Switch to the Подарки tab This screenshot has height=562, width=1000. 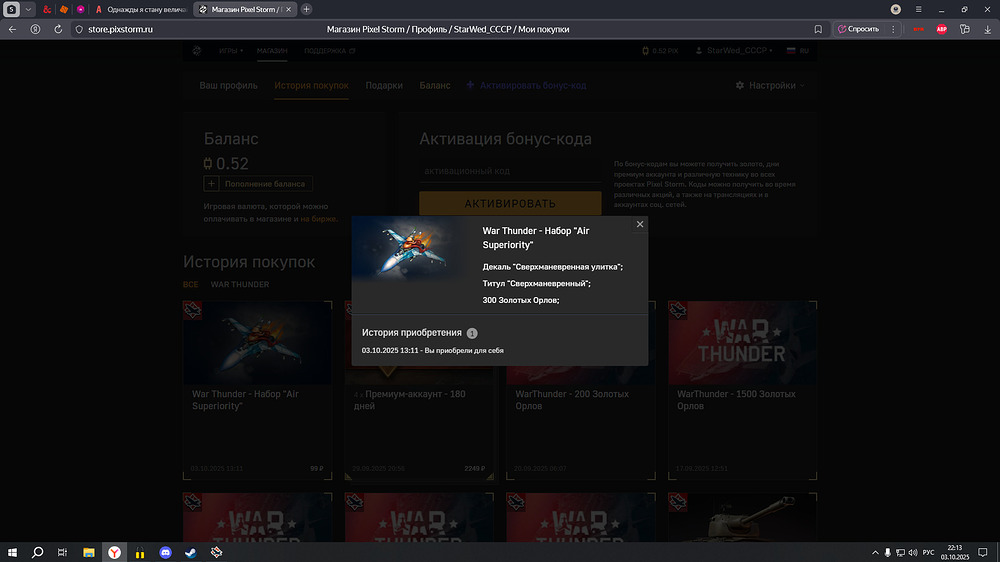(x=384, y=86)
